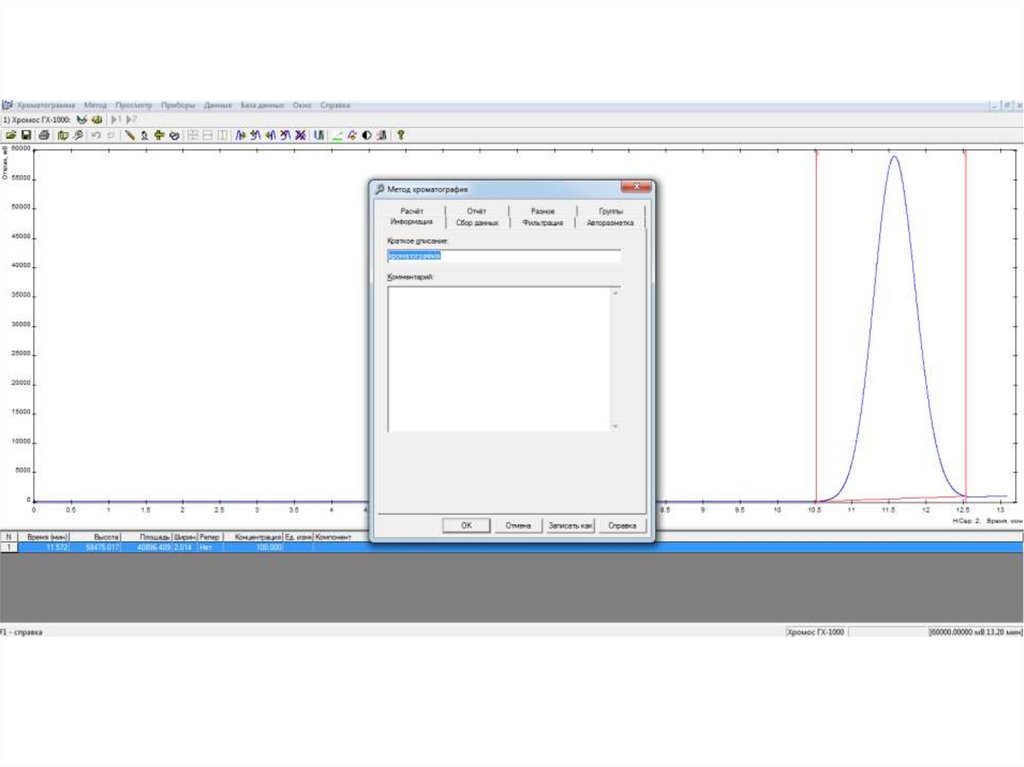
Task: Open the Хроматограмма menu
Action: [46, 105]
